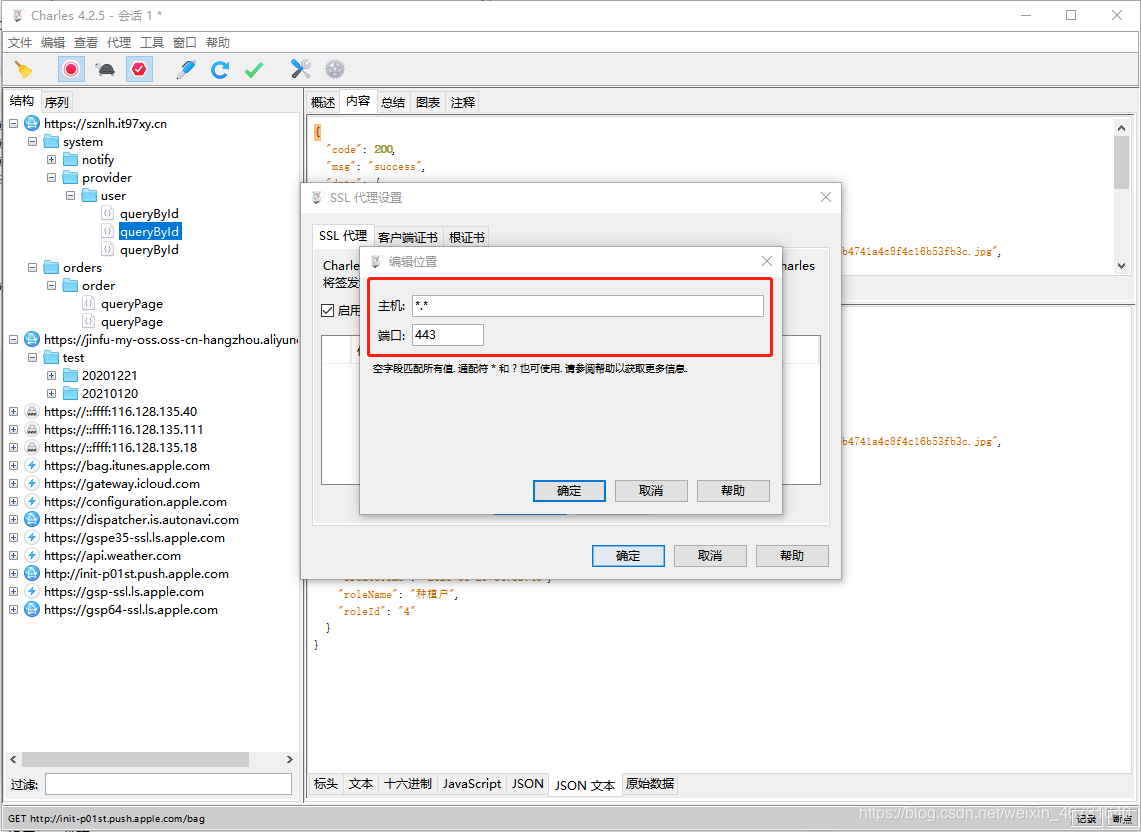
Task: Click the green validate checkmark icon
Action: 254,70
